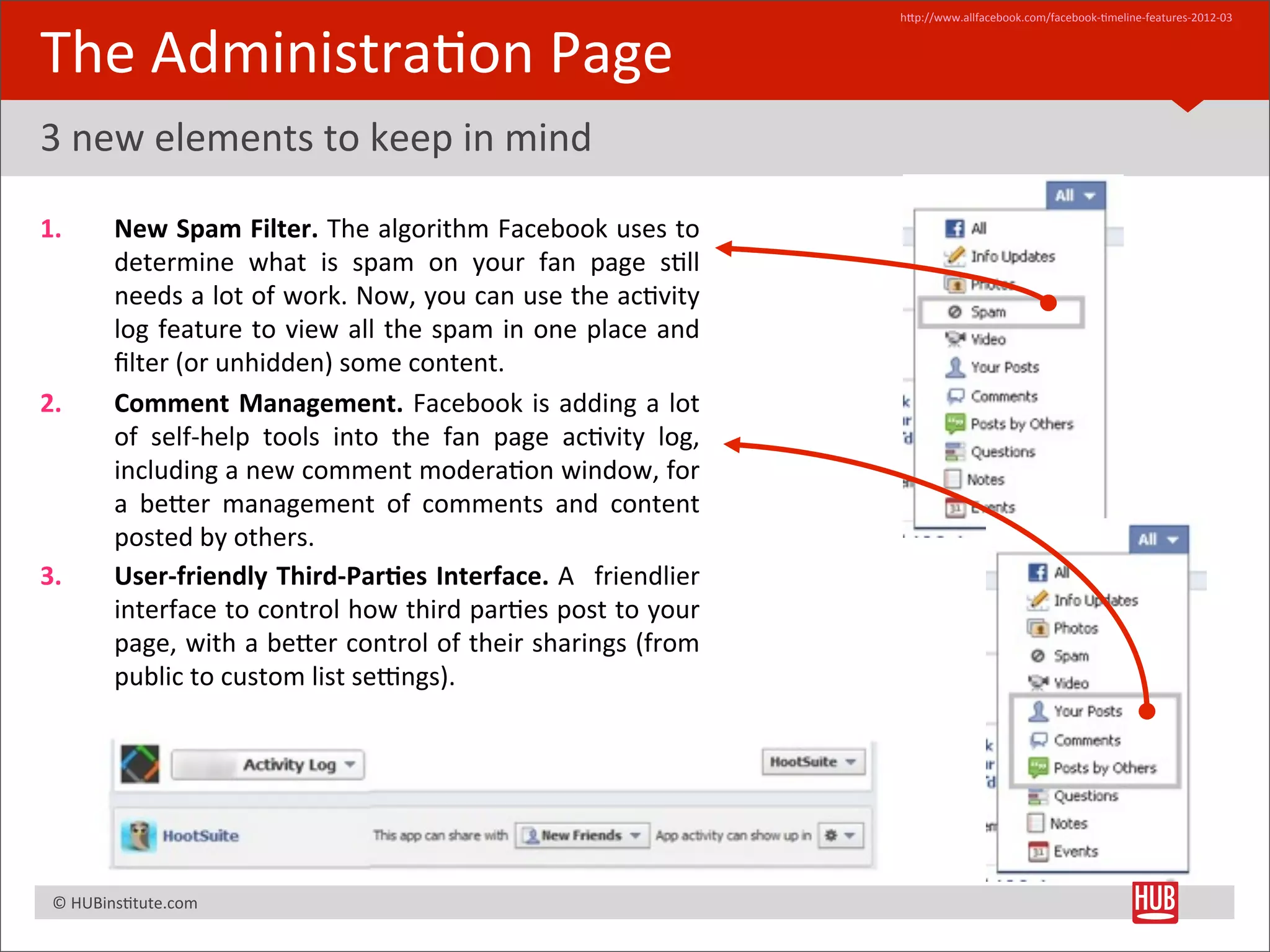Click 'User-friendly Third-Parties Interface.' heading text

[332, 576]
